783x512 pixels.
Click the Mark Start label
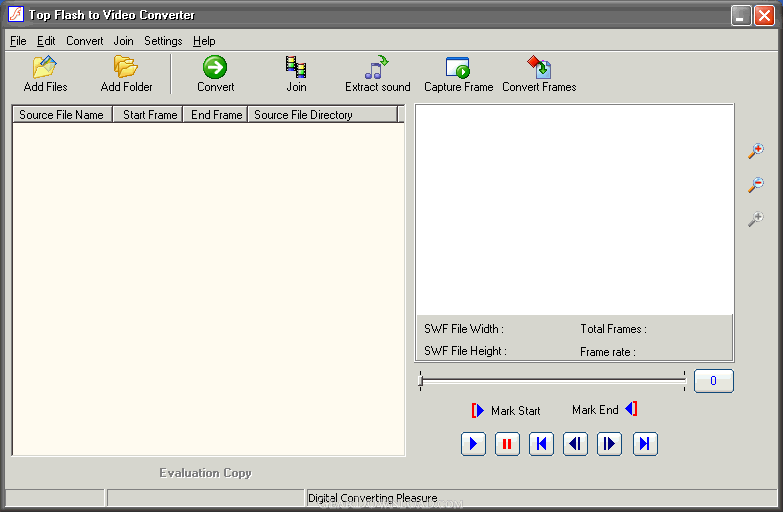[515, 411]
